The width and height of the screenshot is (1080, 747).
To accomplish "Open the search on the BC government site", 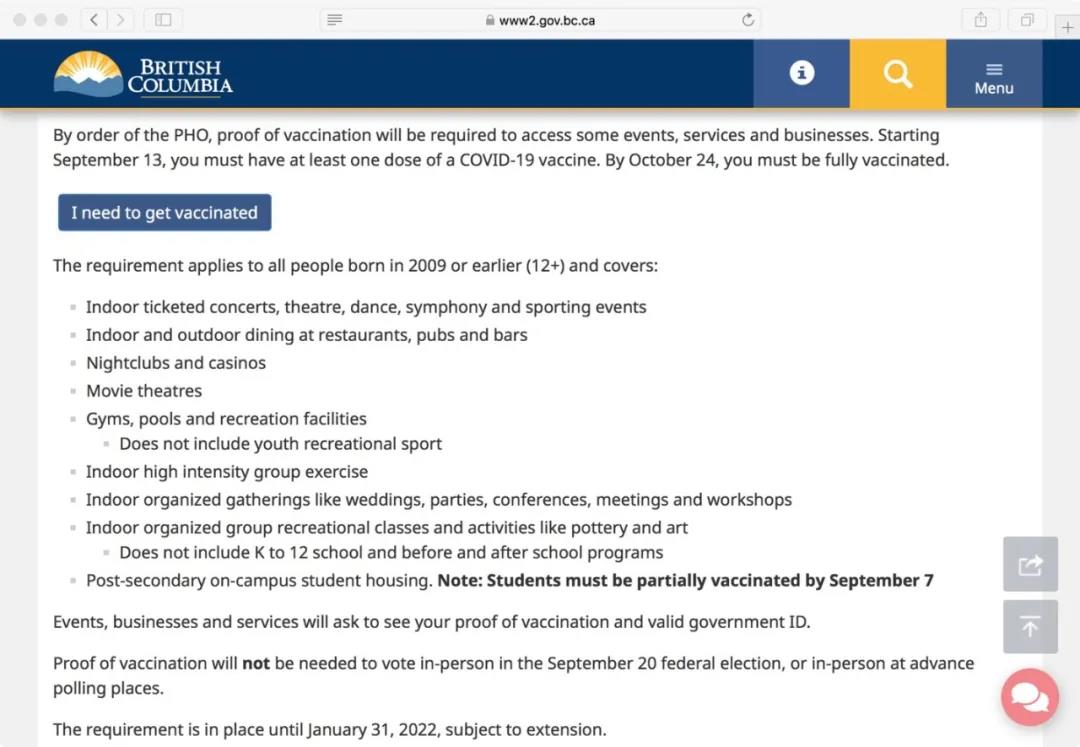I will [897, 73].
